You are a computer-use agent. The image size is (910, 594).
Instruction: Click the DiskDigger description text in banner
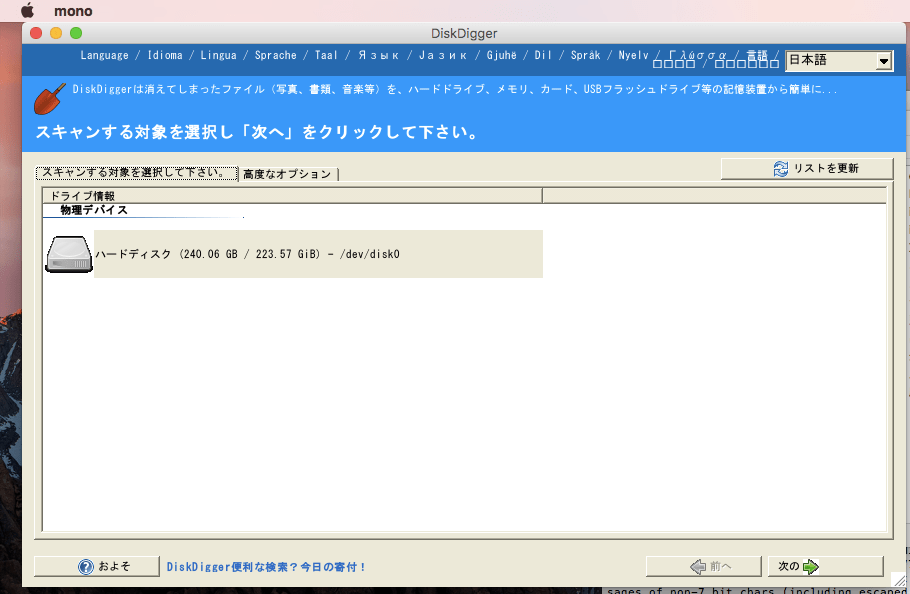(454, 89)
